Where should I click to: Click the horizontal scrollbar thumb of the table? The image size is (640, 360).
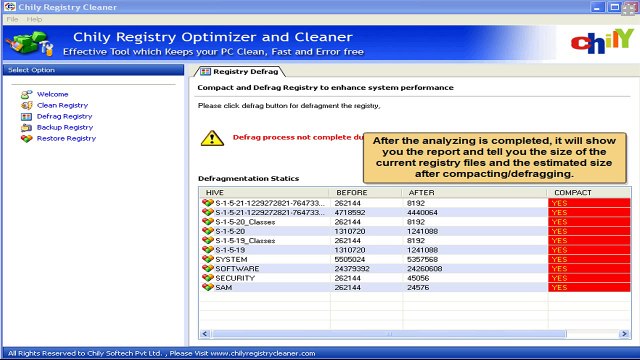389,334
